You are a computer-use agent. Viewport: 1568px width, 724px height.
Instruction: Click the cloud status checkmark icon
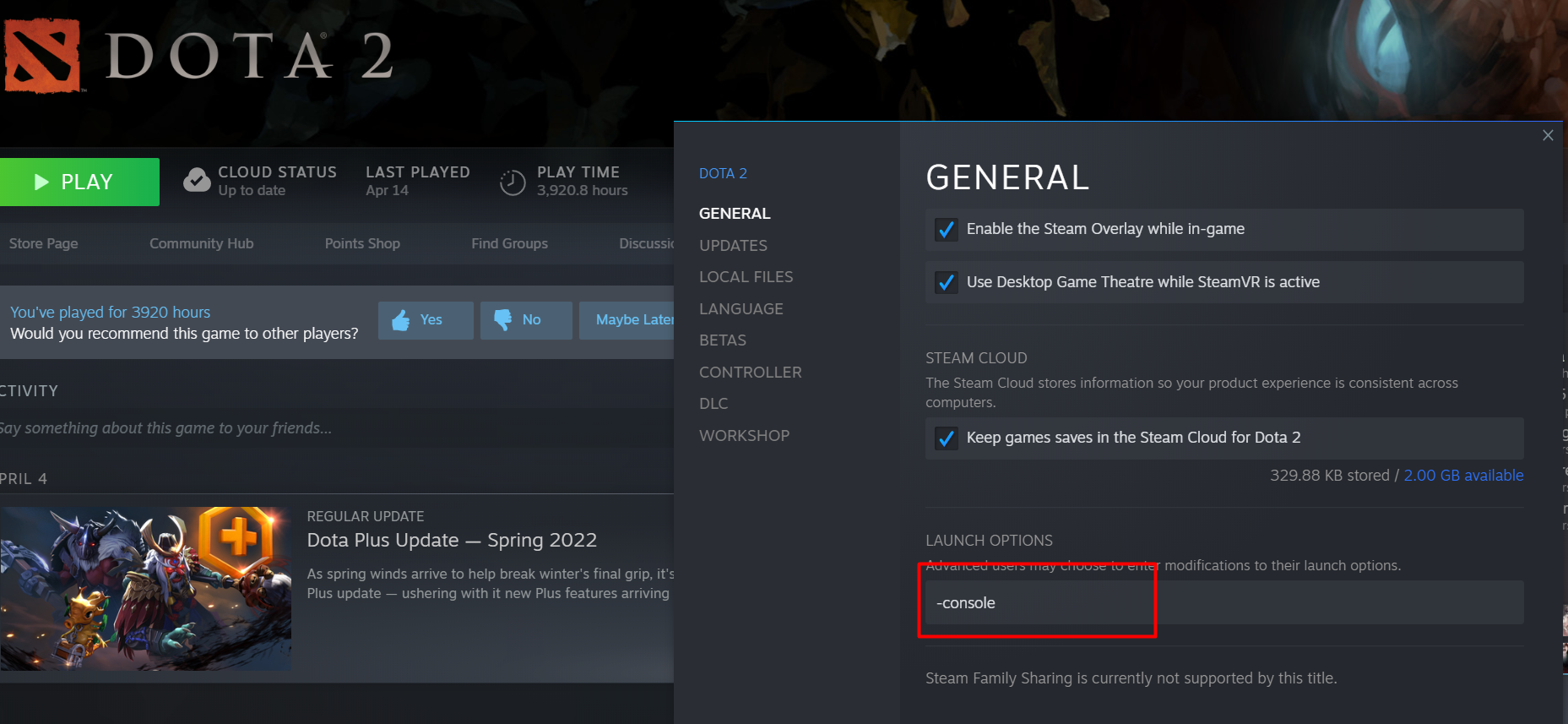pyautogui.click(x=197, y=180)
